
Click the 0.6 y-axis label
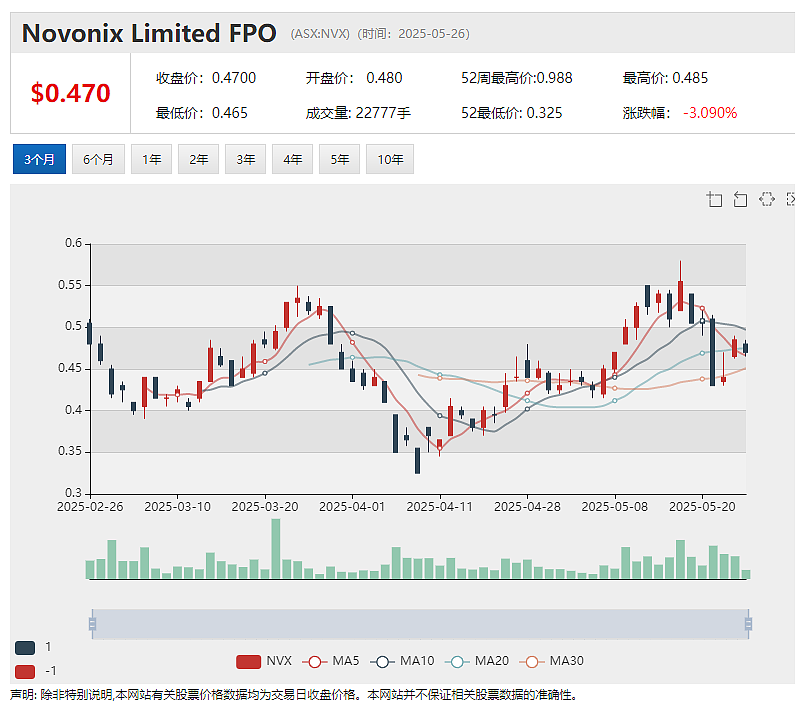coord(73,243)
